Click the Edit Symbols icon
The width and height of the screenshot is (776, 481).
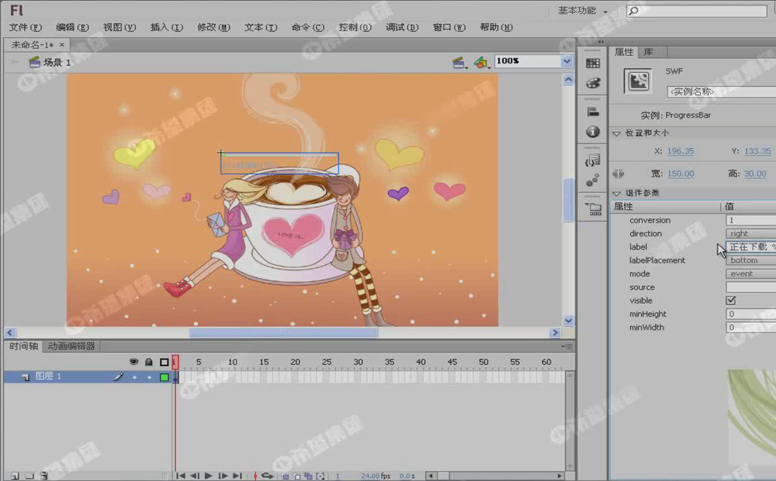pyautogui.click(x=481, y=62)
